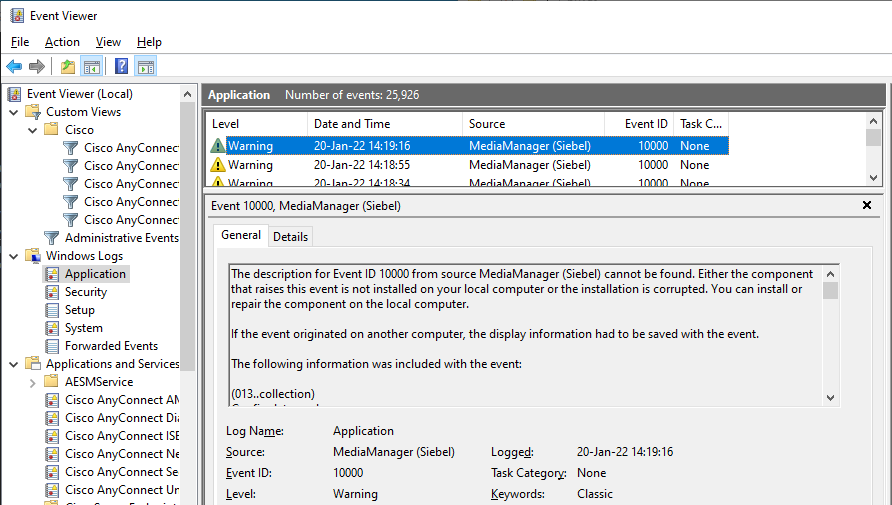This screenshot has width=892, height=505.
Task: Click the AESMService folder icon
Action: tap(51, 382)
